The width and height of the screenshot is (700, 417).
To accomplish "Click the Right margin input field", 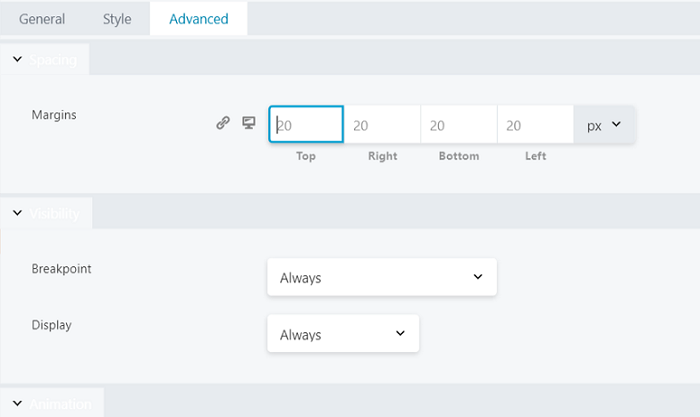I will [382, 125].
